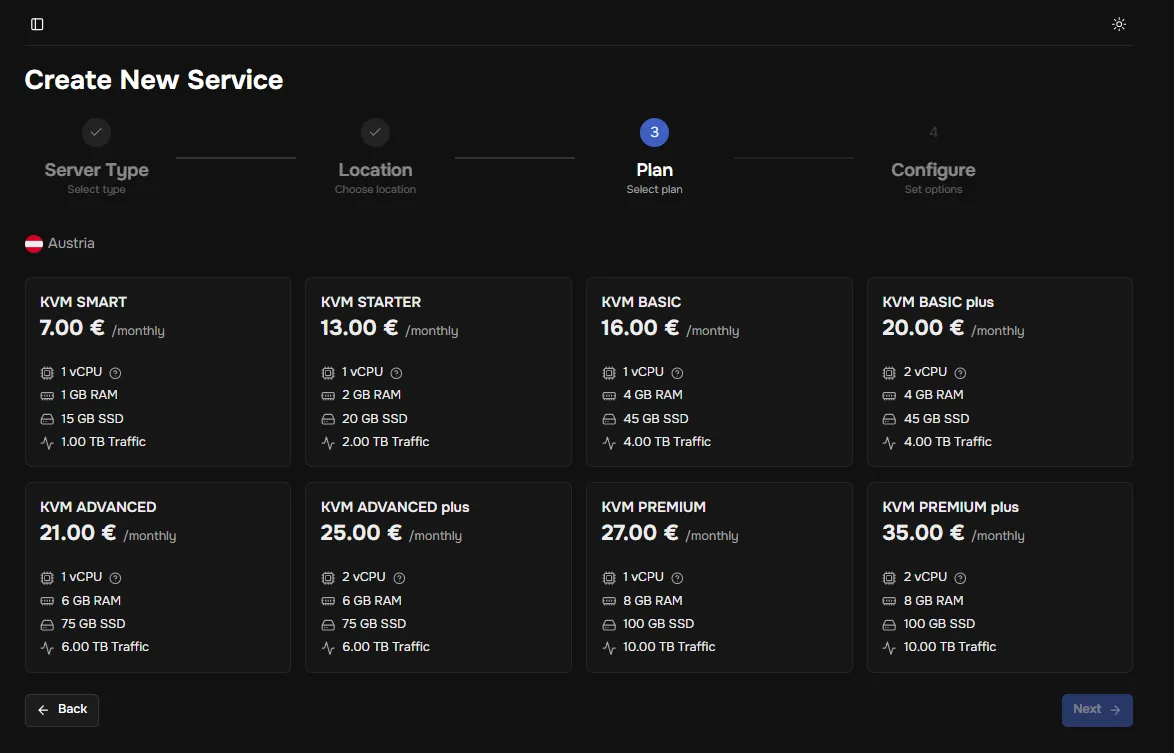This screenshot has height=753, width=1174.
Task: Select the KVM SMART plan card
Action: coord(157,372)
